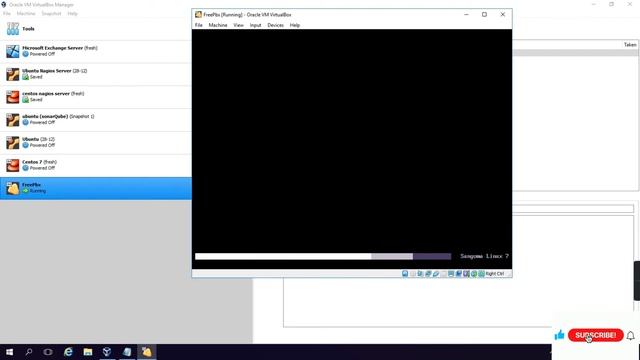Click optical drive icon in VM status bar

(x=413, y=273)
